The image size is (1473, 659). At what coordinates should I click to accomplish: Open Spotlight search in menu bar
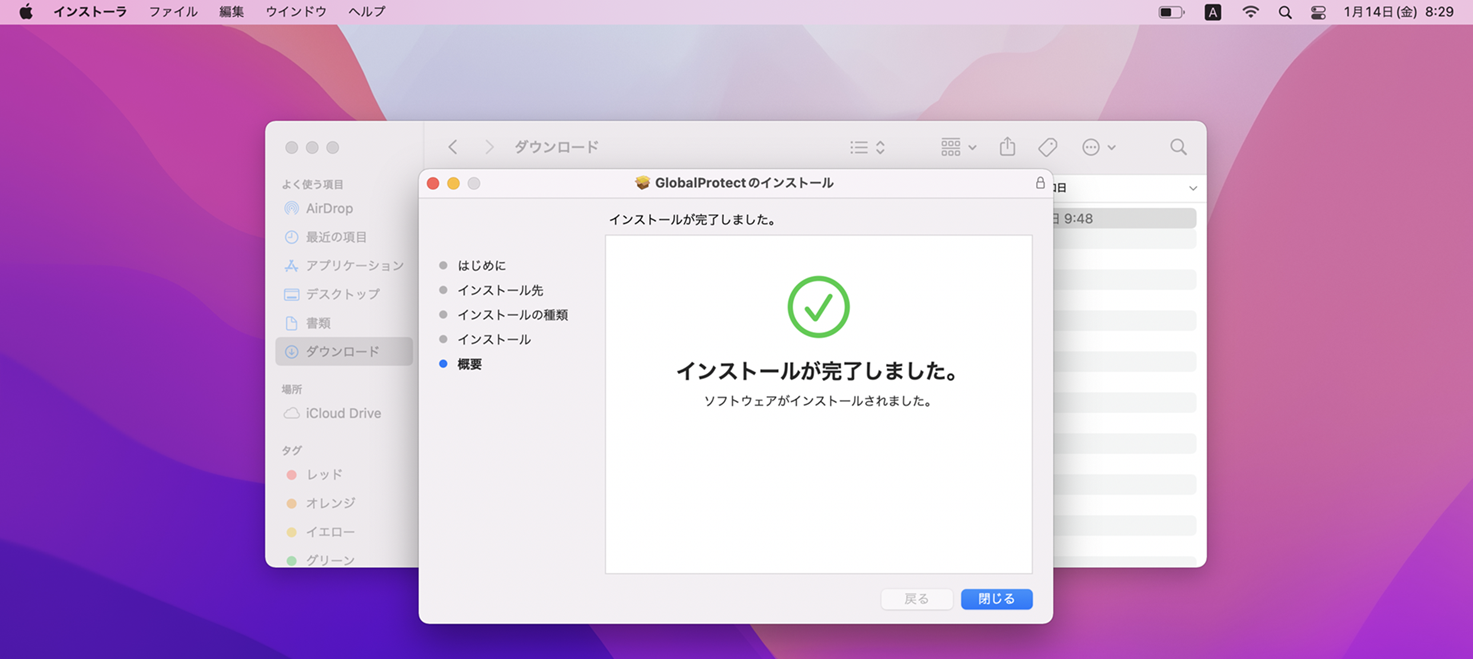pos(1285,12)
